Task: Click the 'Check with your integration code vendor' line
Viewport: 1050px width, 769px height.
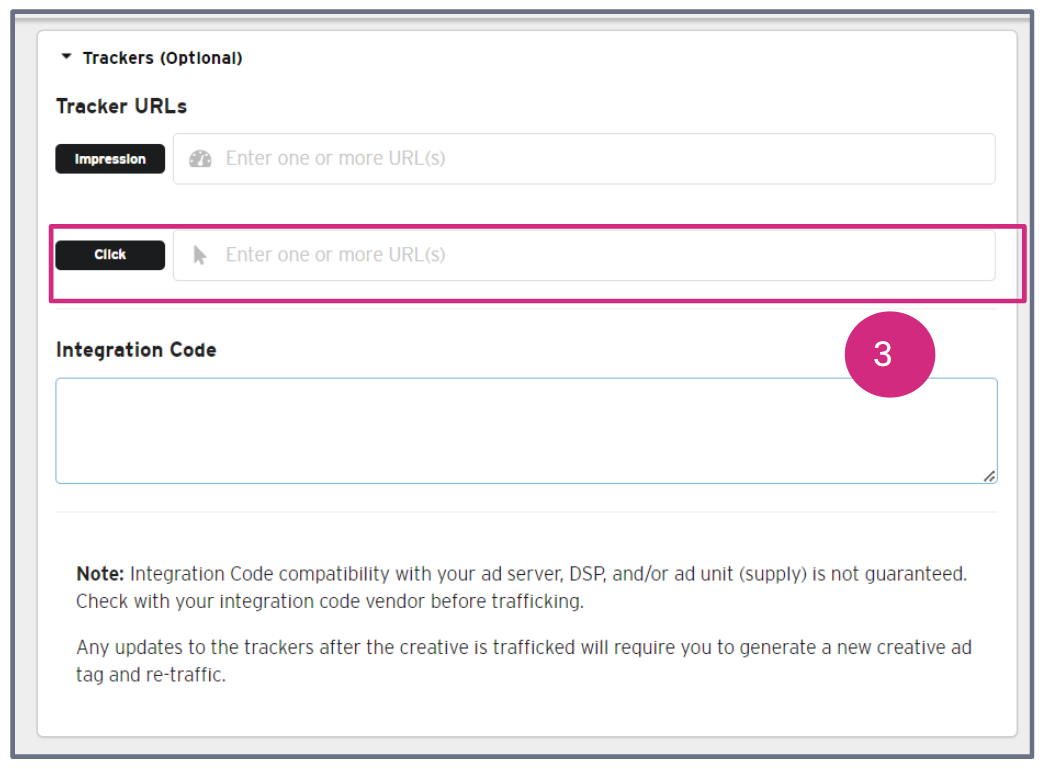Action: click(x=329, y=602)
